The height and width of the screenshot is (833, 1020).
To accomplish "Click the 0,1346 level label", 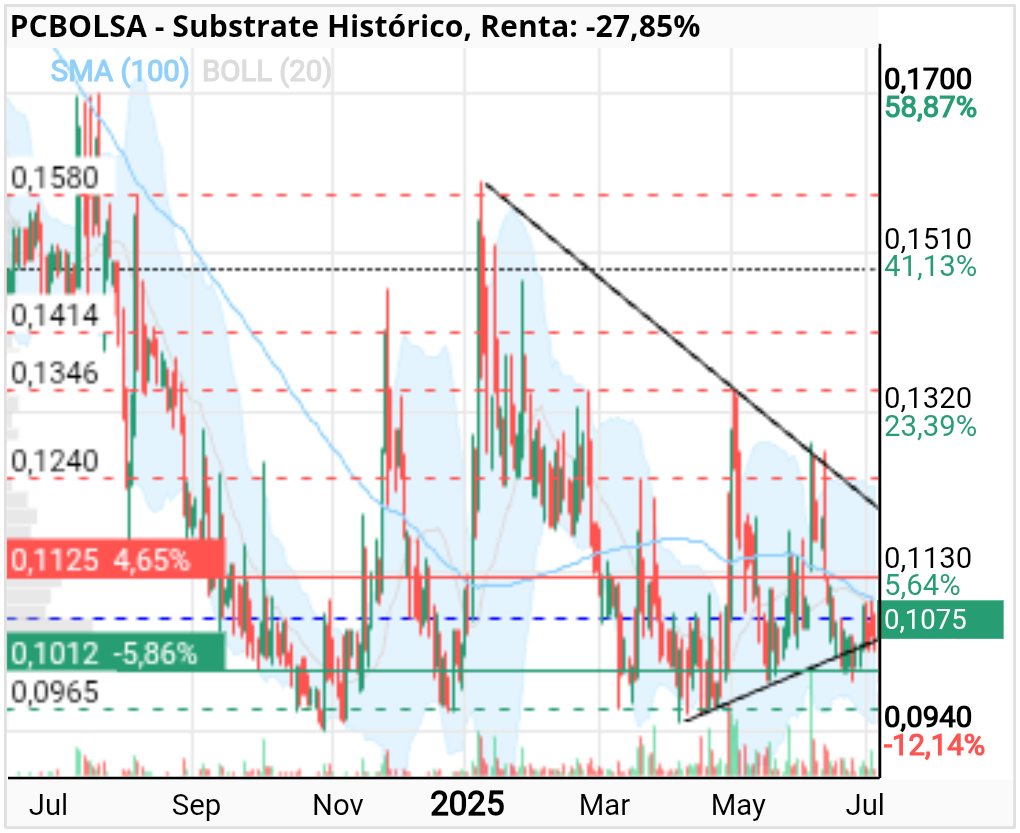I will pos(55,373).
